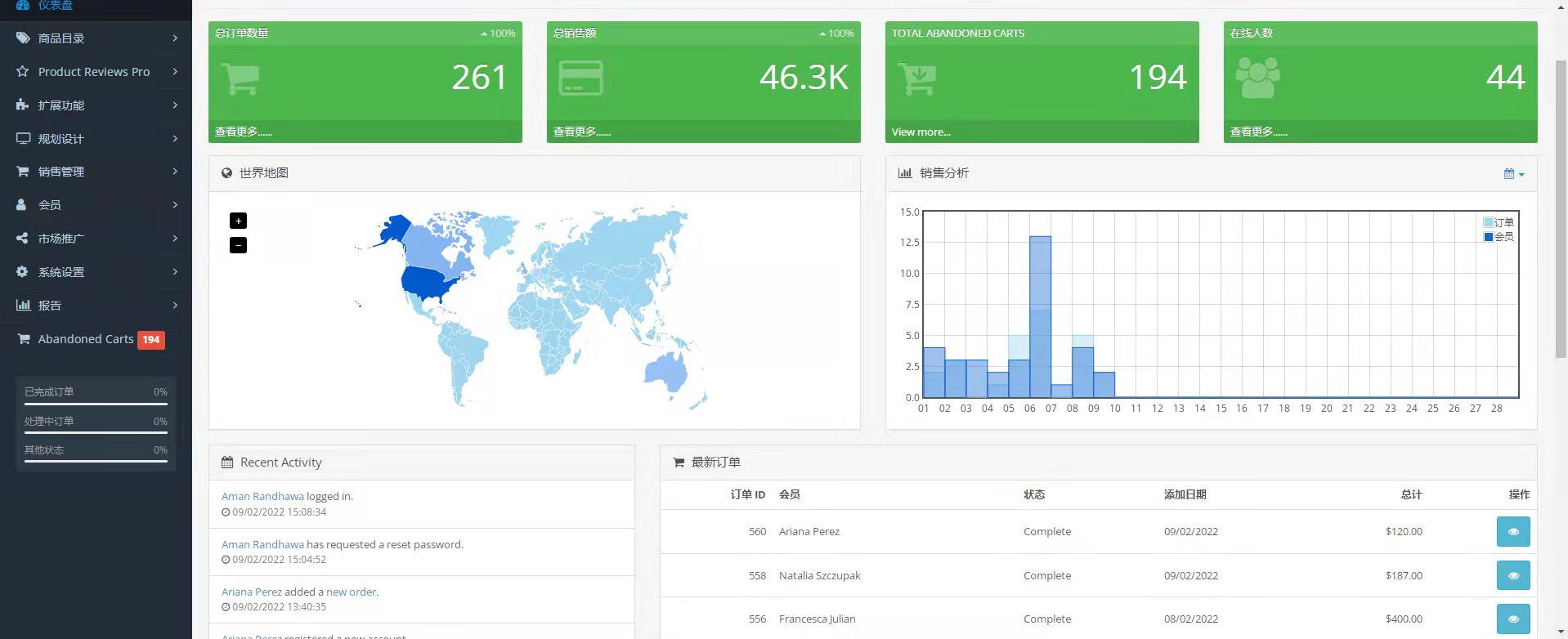Open the calendar range dropdown in 销售分析

tap(1513, 173)
